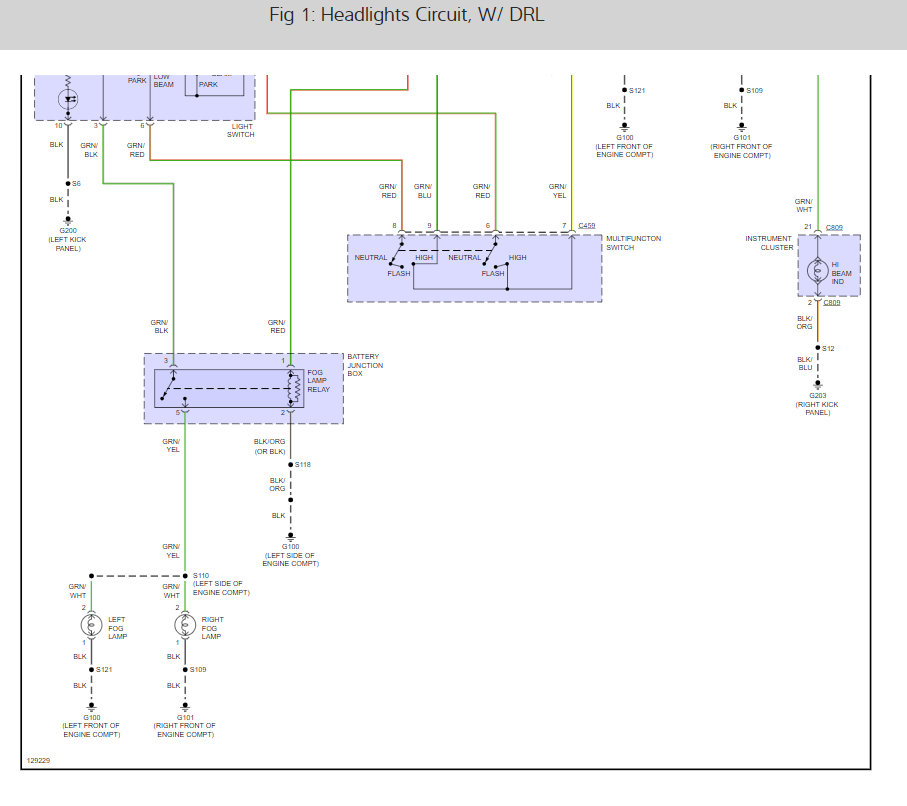This screenshot has width=907, height=806.
Task: Select the C459 connector label
Action: pyautogui.click(x=587, y=226)
